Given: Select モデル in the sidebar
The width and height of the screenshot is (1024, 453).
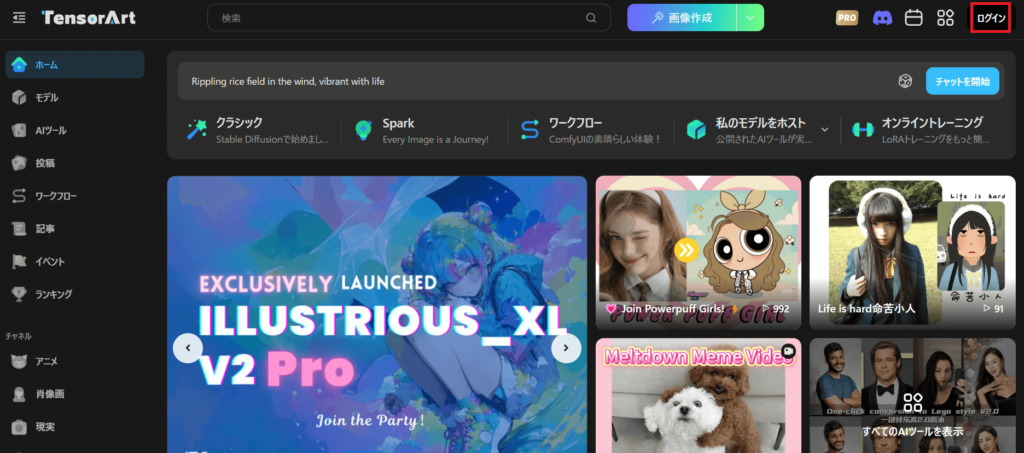Looking at the screenshot, I should click(75, 97).
